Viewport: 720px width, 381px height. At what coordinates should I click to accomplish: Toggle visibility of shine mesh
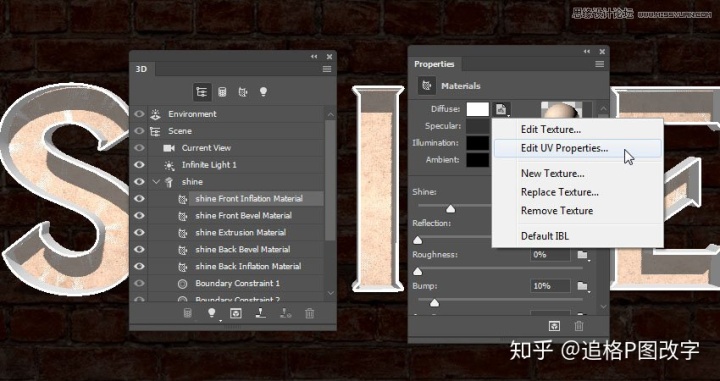[139, 182]
